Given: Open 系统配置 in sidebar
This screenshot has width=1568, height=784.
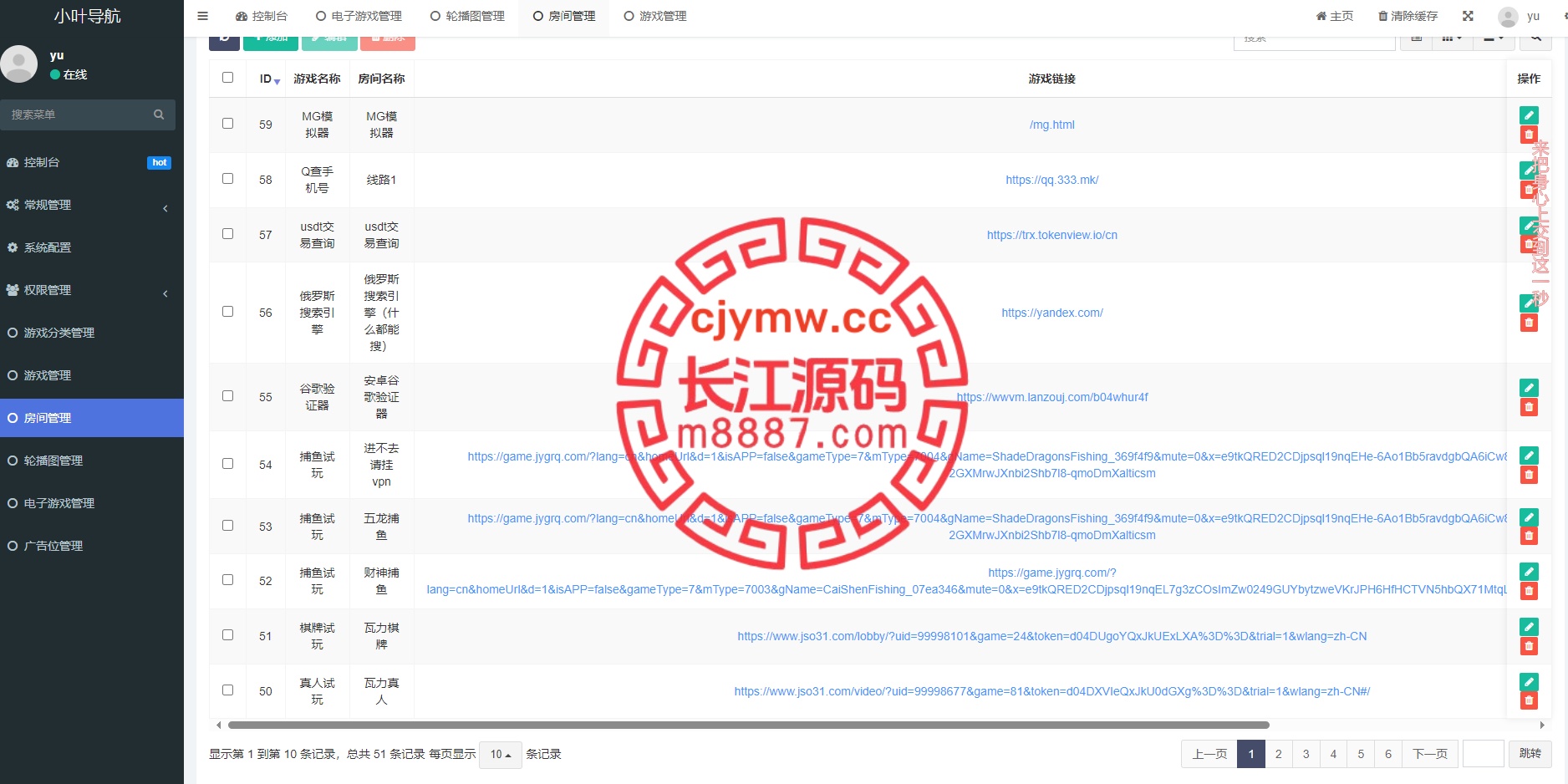Looking at the screenshot, I should (x=92, y=247).
